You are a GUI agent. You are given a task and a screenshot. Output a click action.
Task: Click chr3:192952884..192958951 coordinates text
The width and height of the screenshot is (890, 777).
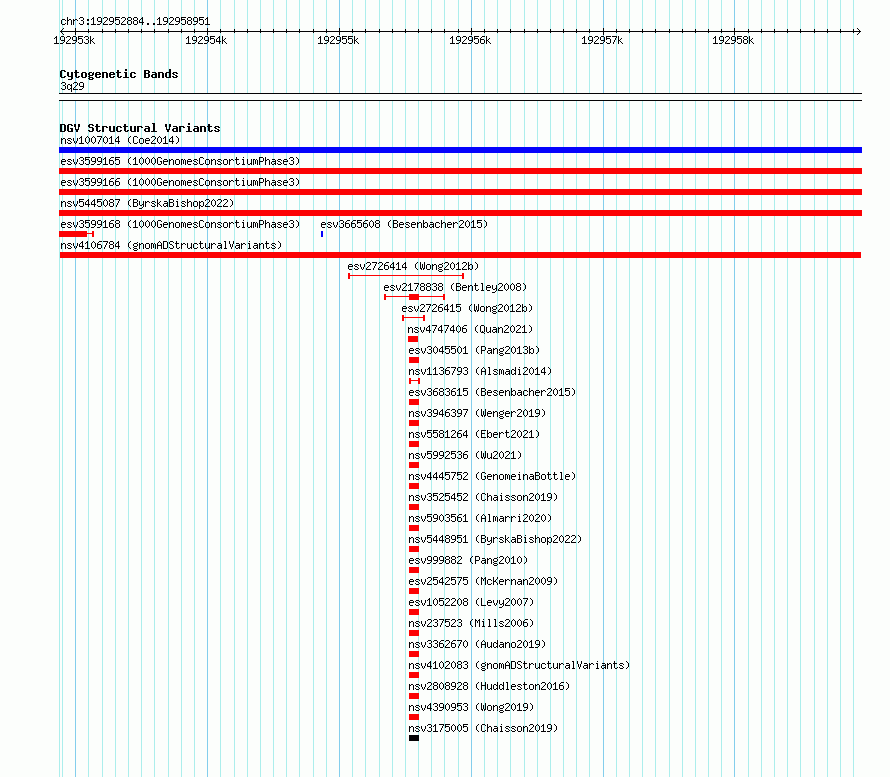(135, 22)
